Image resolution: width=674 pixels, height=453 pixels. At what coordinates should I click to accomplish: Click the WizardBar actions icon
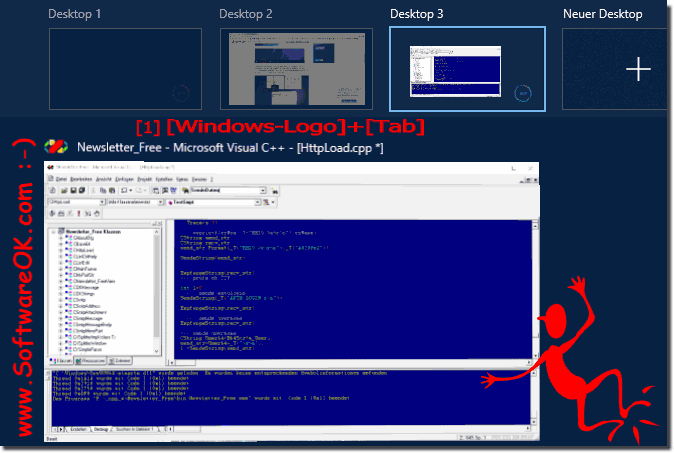click(266, 202)
